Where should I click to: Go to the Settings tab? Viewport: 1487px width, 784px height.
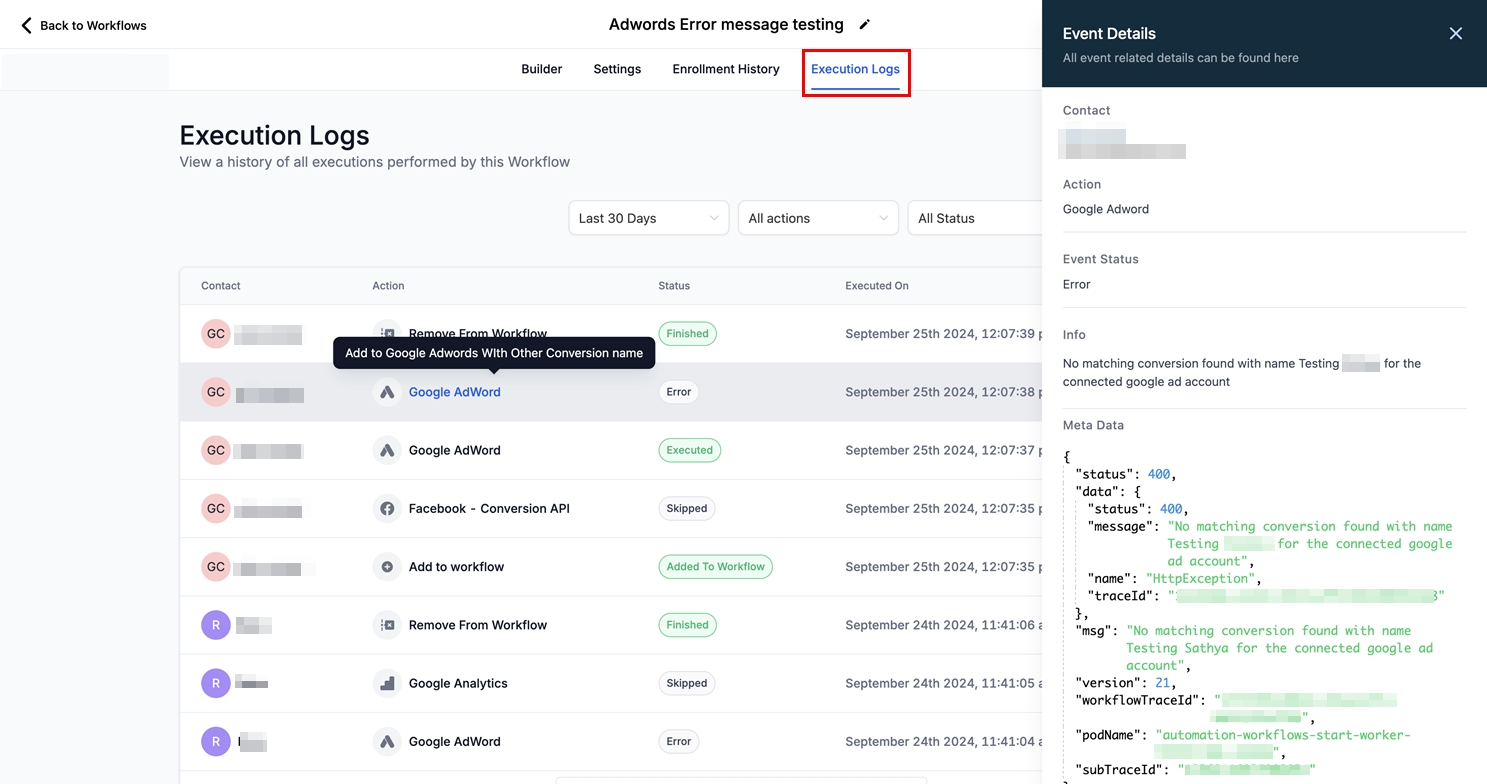(x=617, y=69)
